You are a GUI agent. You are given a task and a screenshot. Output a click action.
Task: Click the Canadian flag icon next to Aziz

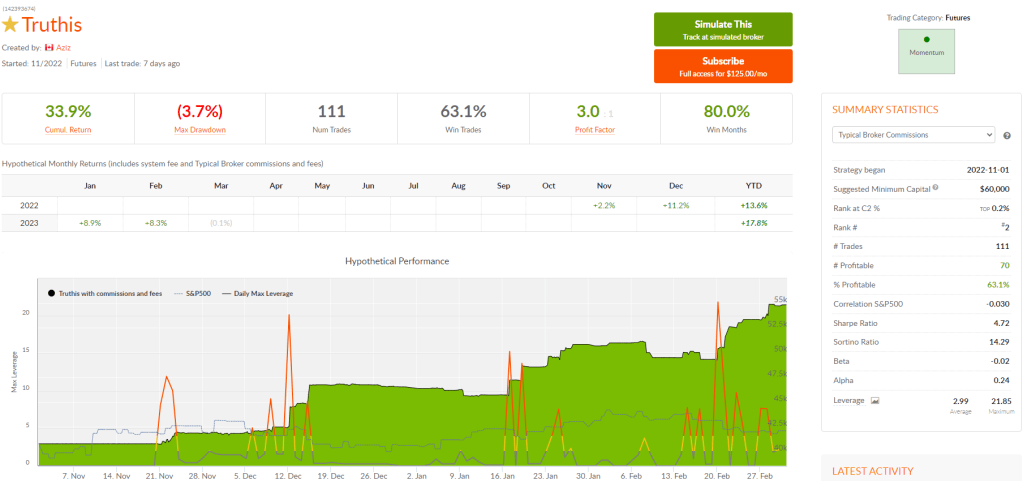point(51,47)
